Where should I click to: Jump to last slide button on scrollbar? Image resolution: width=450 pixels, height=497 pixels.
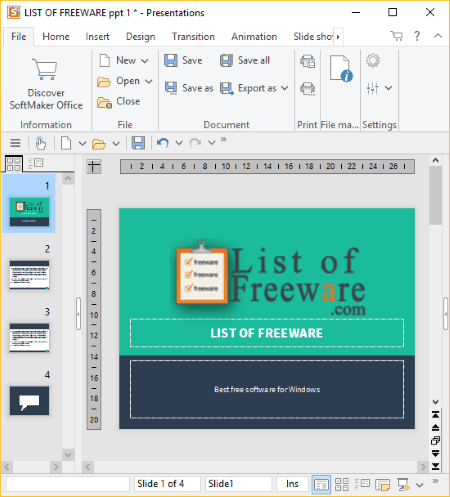[x=435, y=466]
